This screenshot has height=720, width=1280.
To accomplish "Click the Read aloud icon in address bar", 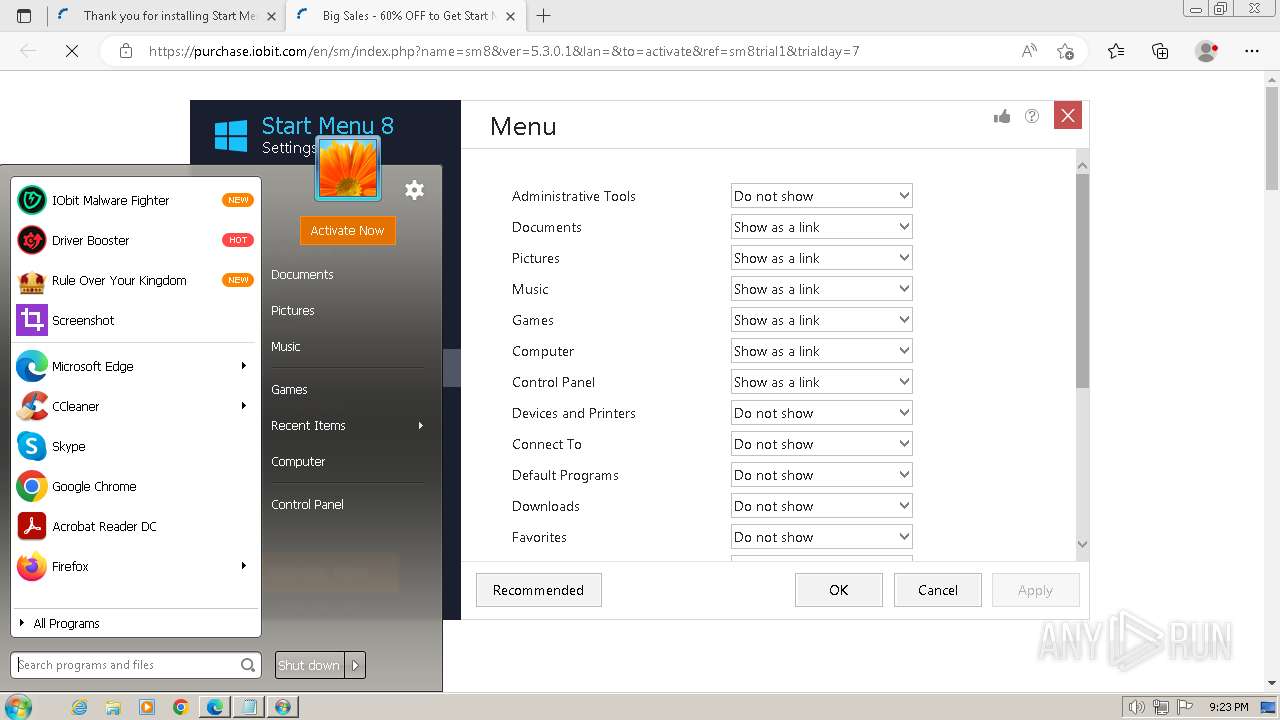I will coord(1029,51).
